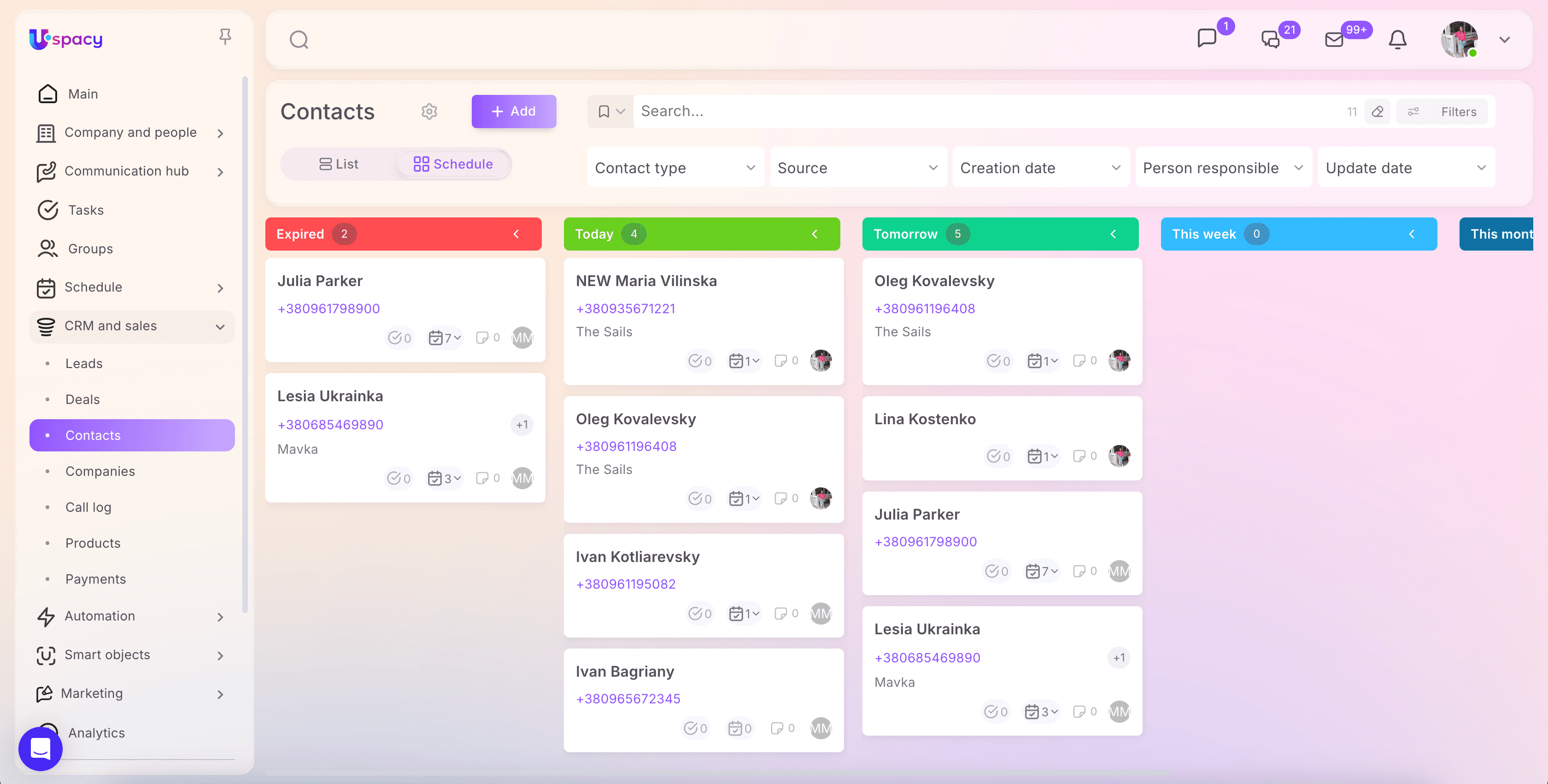The height and width of the screenshot is (784, 1548).
Task: Collapse the Tomorrow column
Action: tap(1113, 234)
